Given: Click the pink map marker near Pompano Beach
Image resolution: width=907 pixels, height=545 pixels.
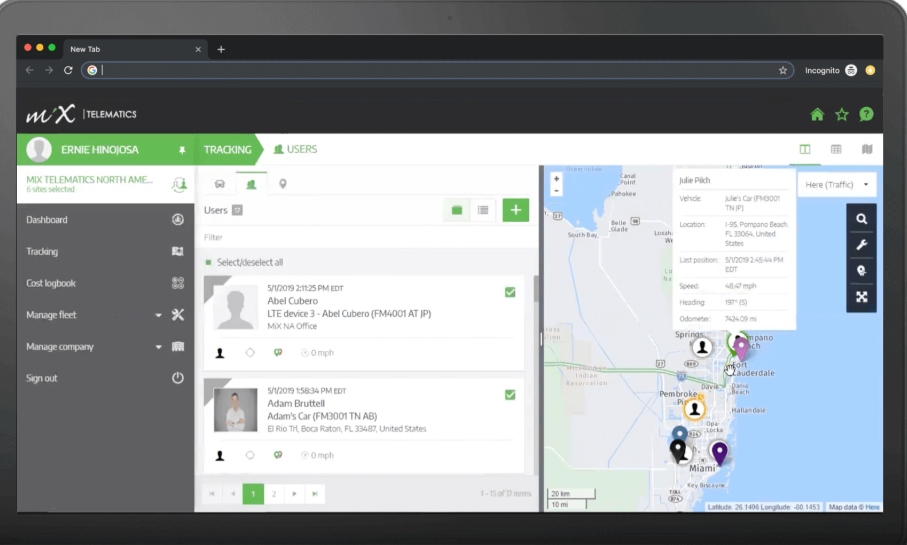Looking at the screenshot, I should [x=740, y=349].
